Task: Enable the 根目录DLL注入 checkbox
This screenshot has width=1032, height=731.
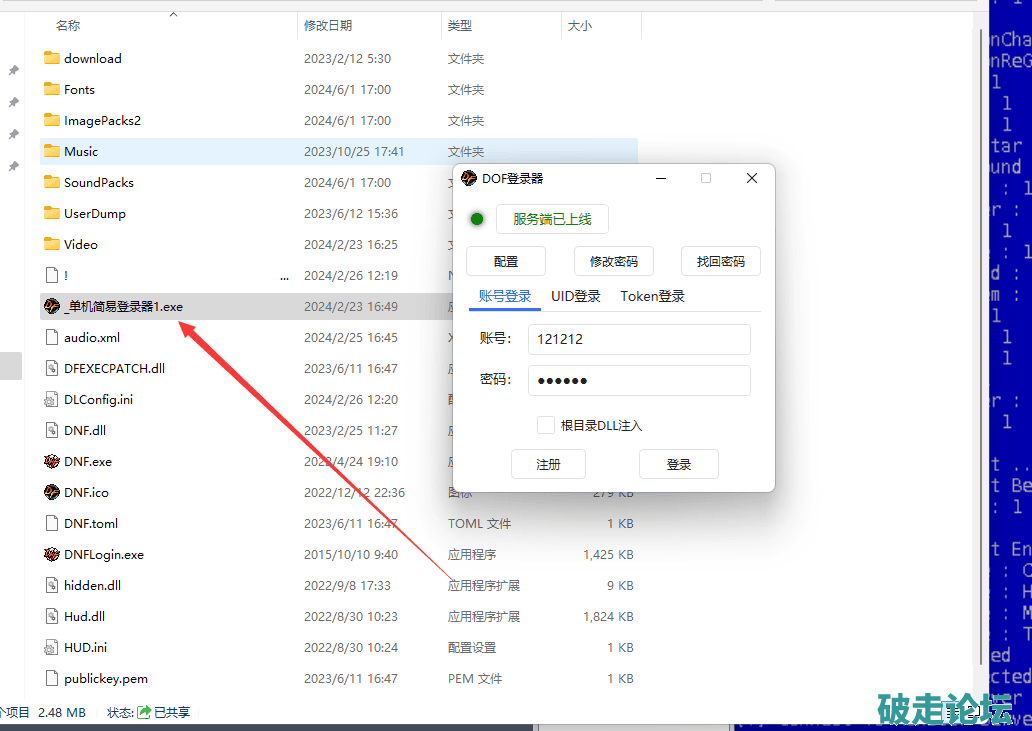Action: pyautogui.click(x=545, y=426)
